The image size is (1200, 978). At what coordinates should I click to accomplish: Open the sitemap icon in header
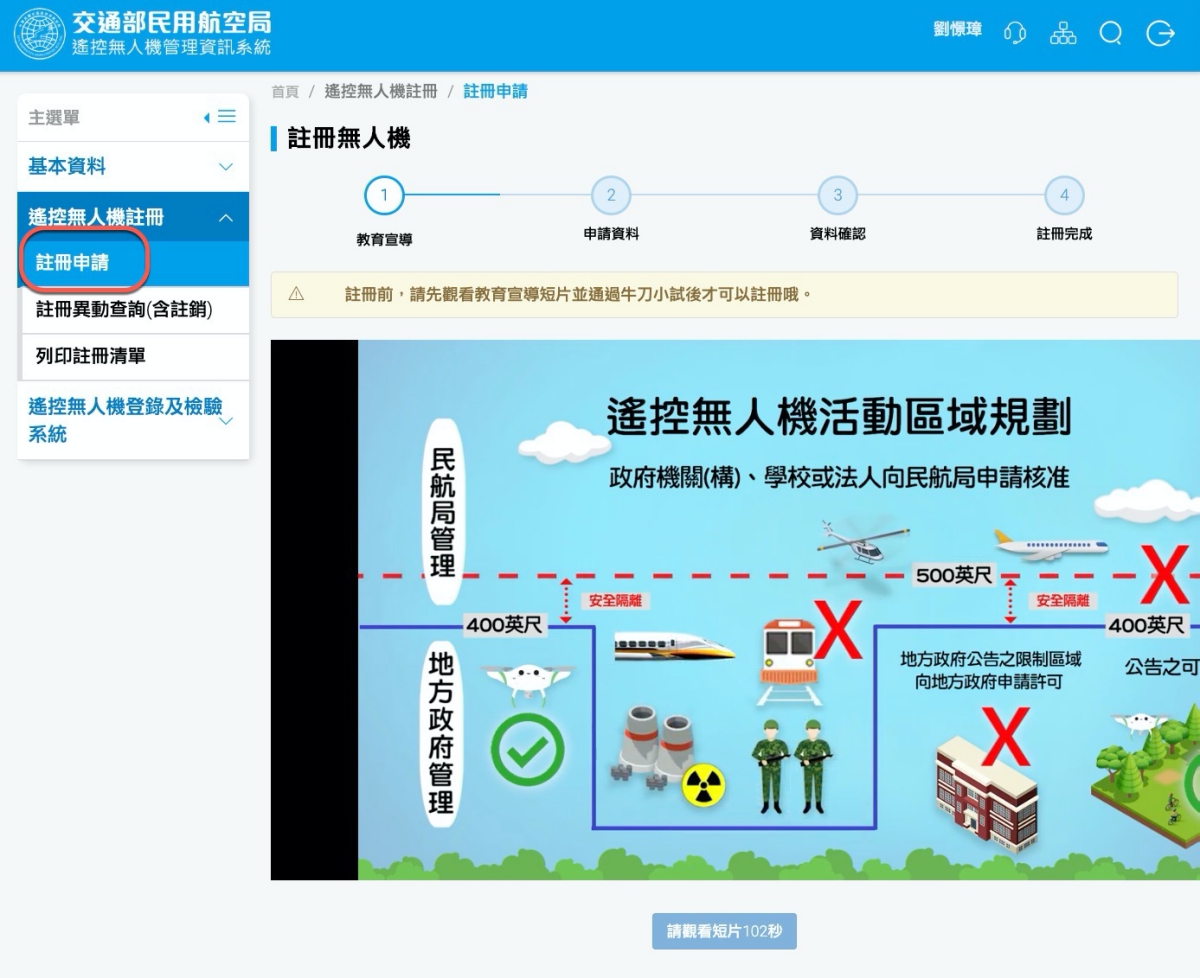pyautogui.click(x=1063, y=34)
